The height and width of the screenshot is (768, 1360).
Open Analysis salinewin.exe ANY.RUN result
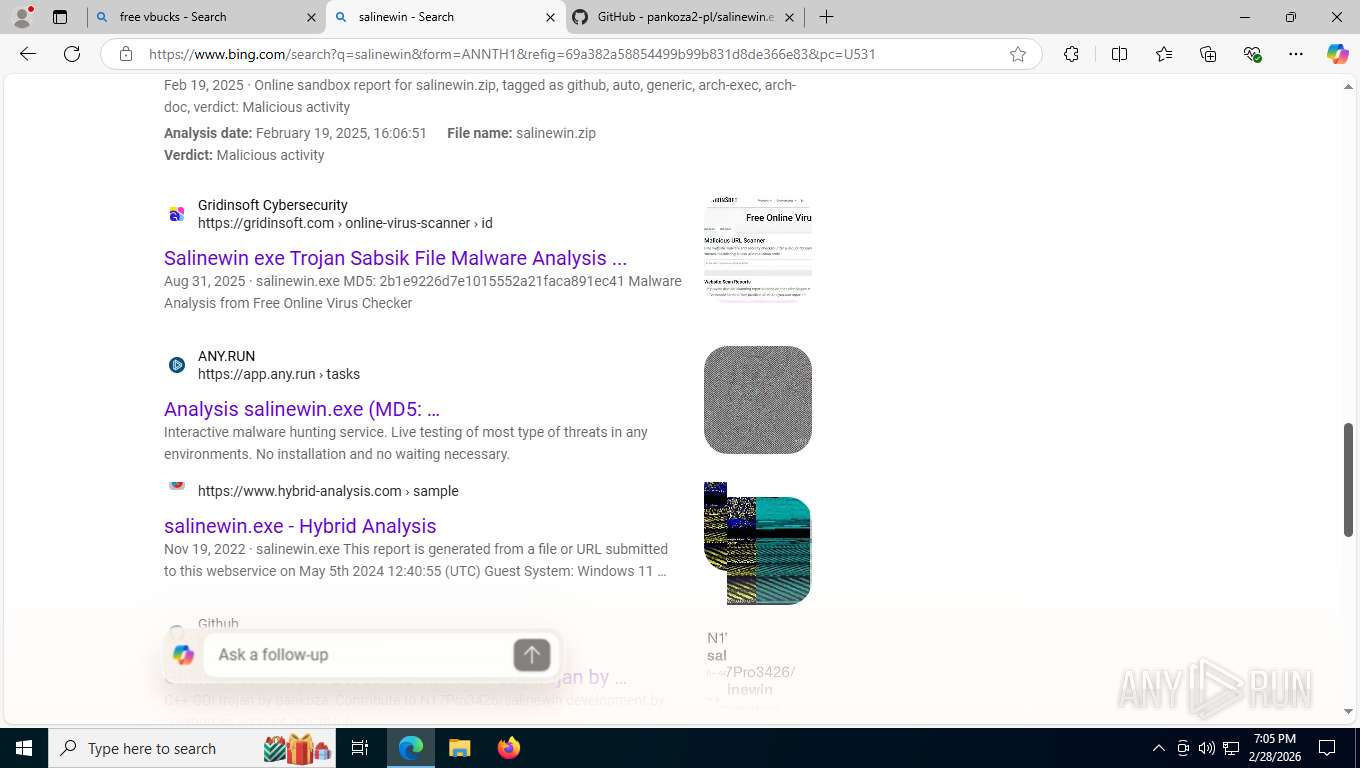tap(302, 409)
